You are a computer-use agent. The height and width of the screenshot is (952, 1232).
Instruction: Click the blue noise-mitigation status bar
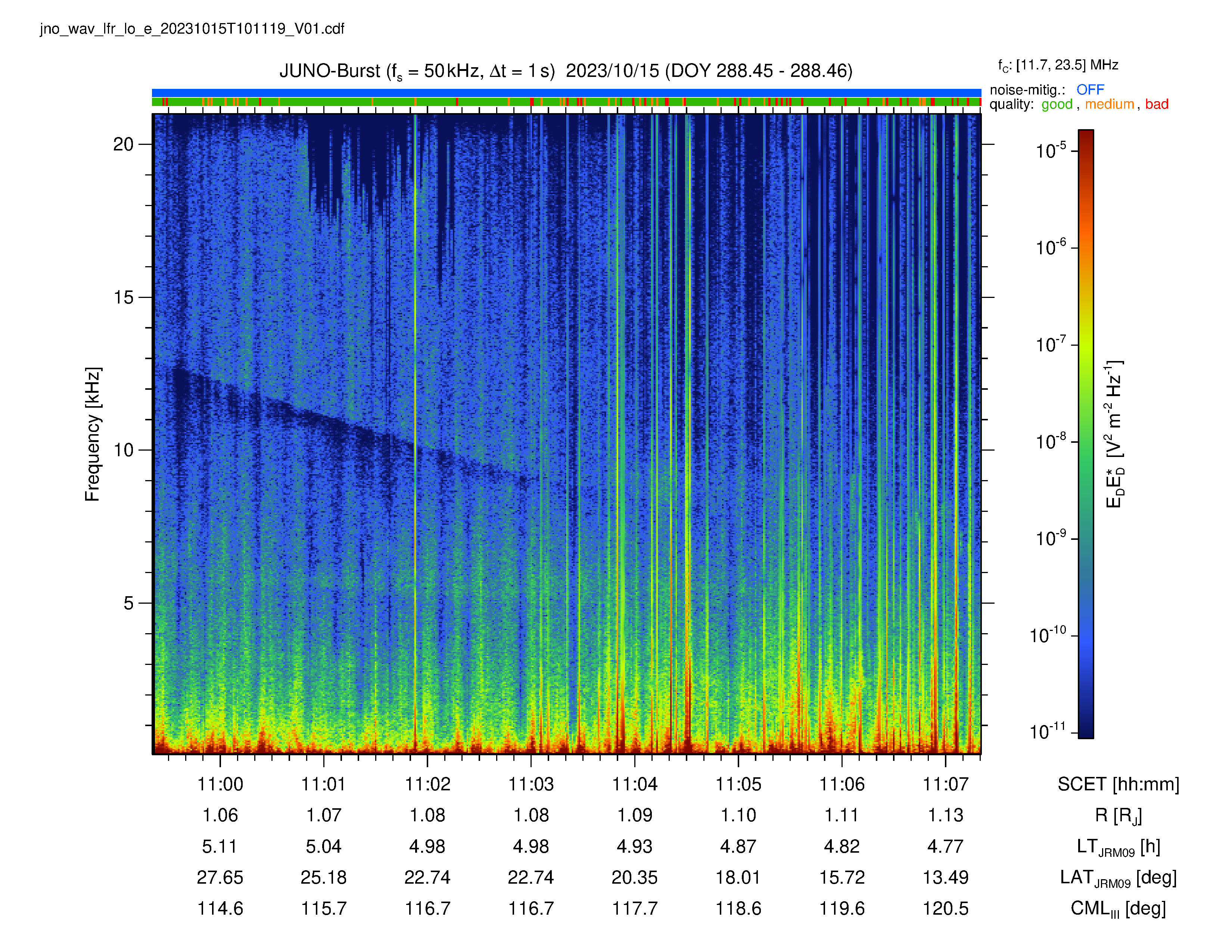coord(566,93)
